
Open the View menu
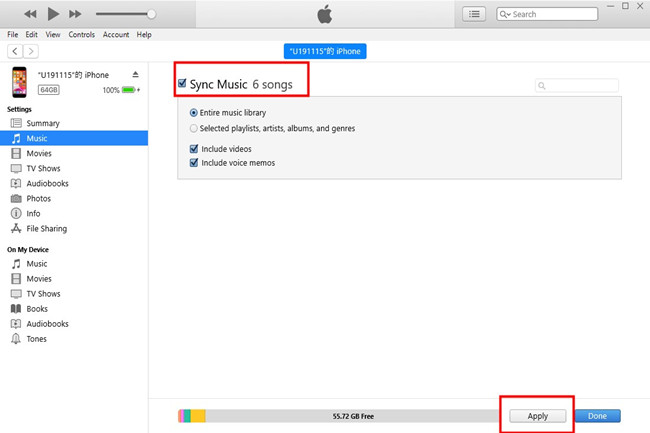[53, 34]
